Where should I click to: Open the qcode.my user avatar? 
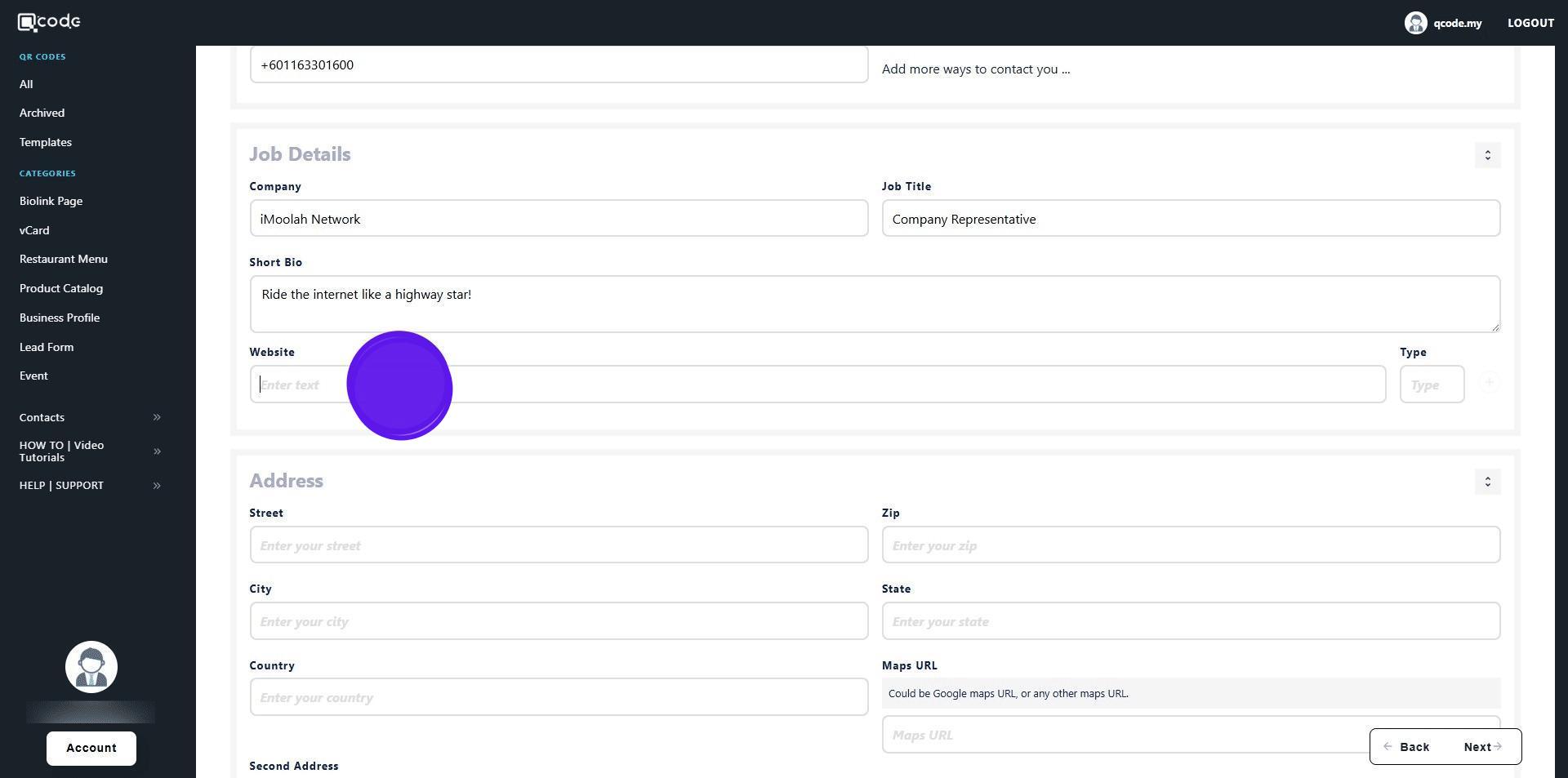[x=1415, y=23]
